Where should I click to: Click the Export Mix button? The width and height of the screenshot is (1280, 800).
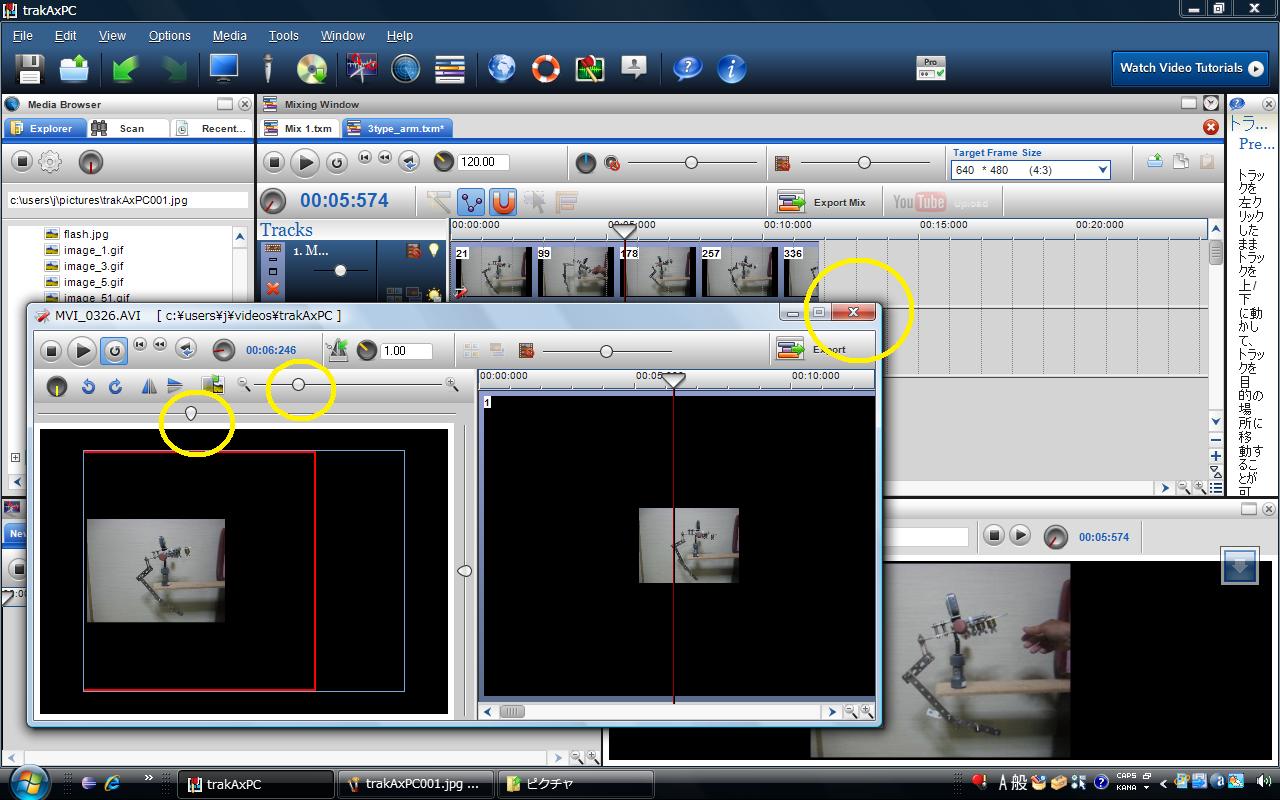[x=822, y=202]
